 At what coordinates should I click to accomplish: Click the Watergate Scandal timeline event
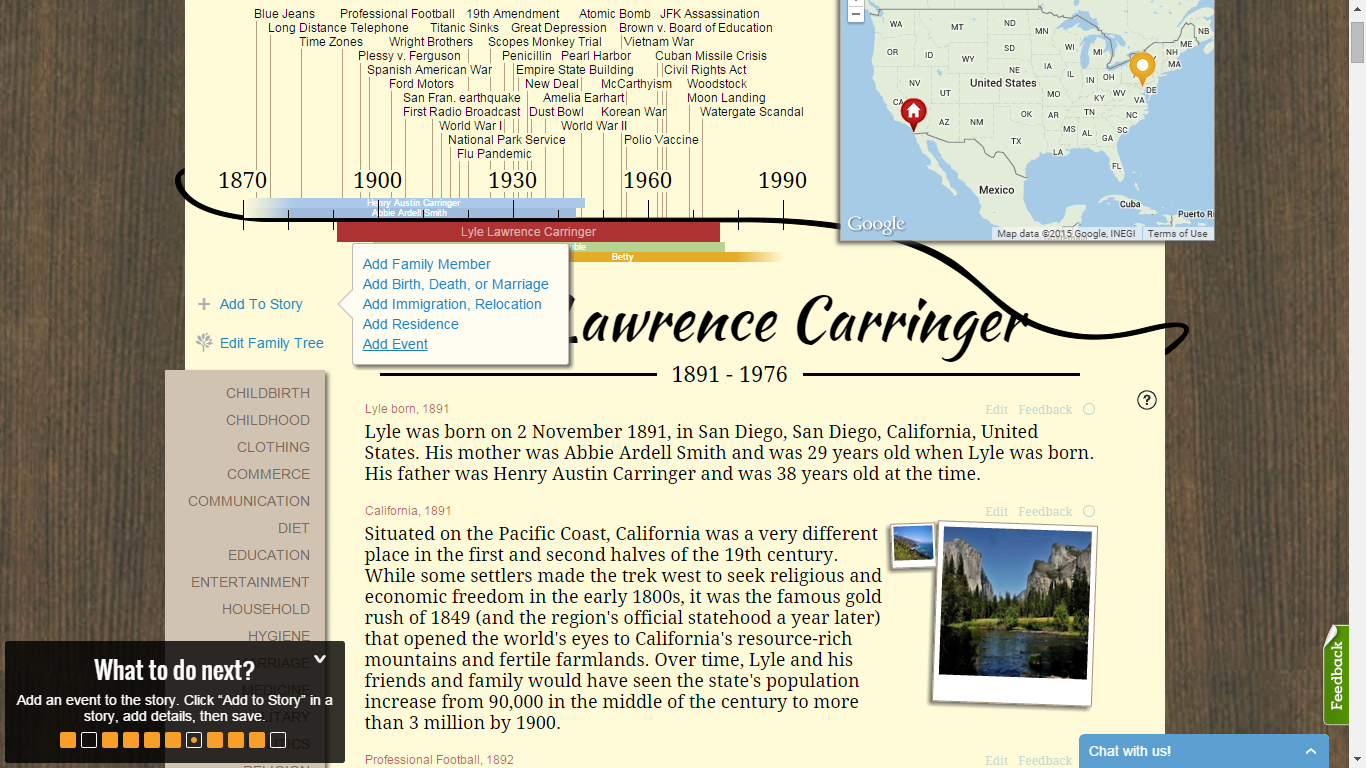pyautogui.click(x=752, y=112)
